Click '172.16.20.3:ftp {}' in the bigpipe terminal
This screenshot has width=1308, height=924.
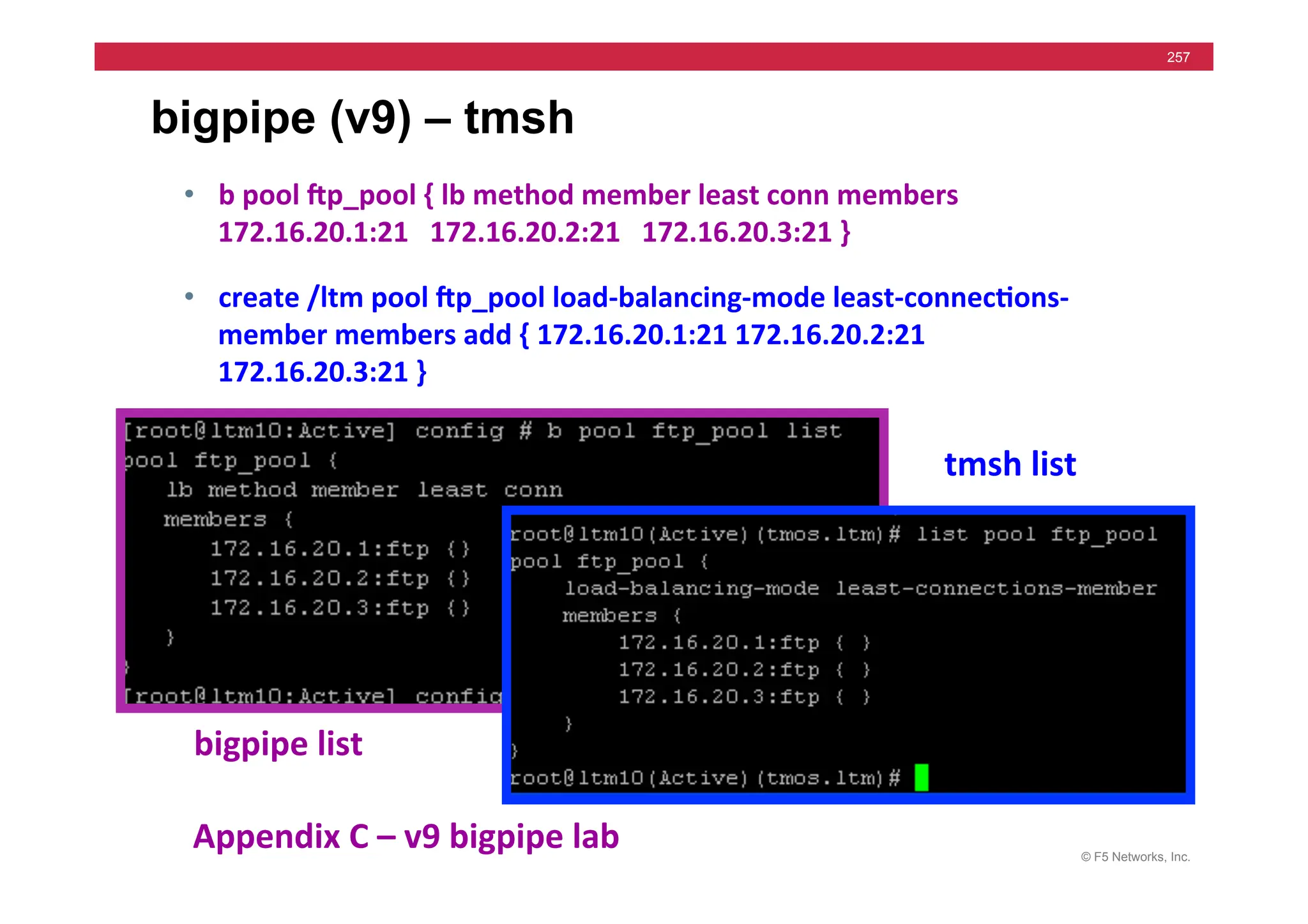[340, 608]
